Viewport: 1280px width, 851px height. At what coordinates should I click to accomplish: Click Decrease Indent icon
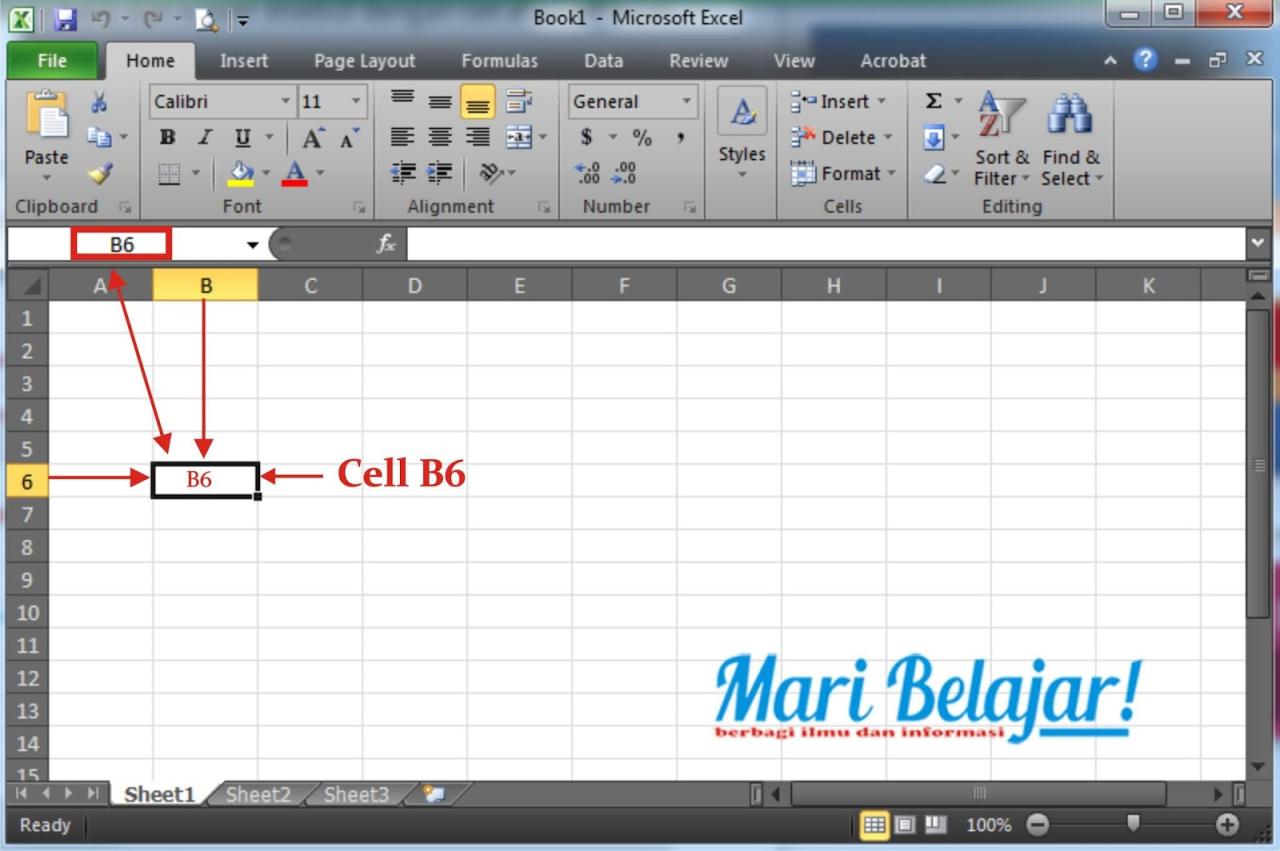coord(402,174)
